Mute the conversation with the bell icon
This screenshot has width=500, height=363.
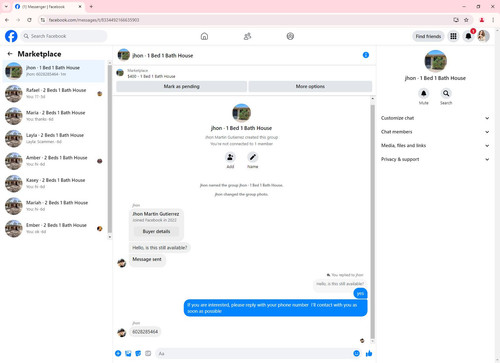click(423, 93)
